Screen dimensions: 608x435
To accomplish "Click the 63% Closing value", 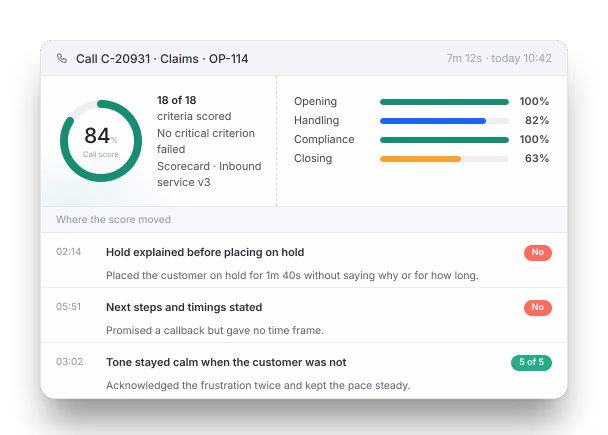I will 537,158.
